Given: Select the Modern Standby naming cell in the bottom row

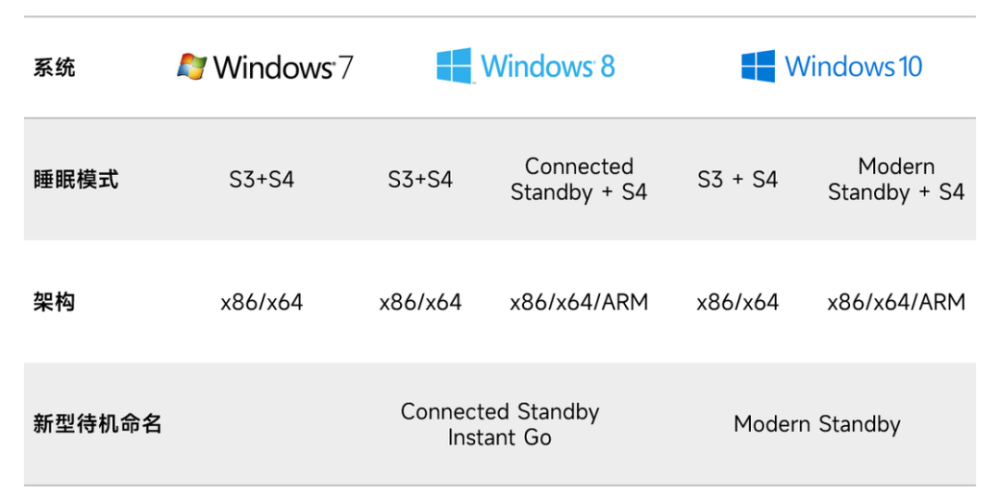Looking at the screenshot, I should point(817,424).
